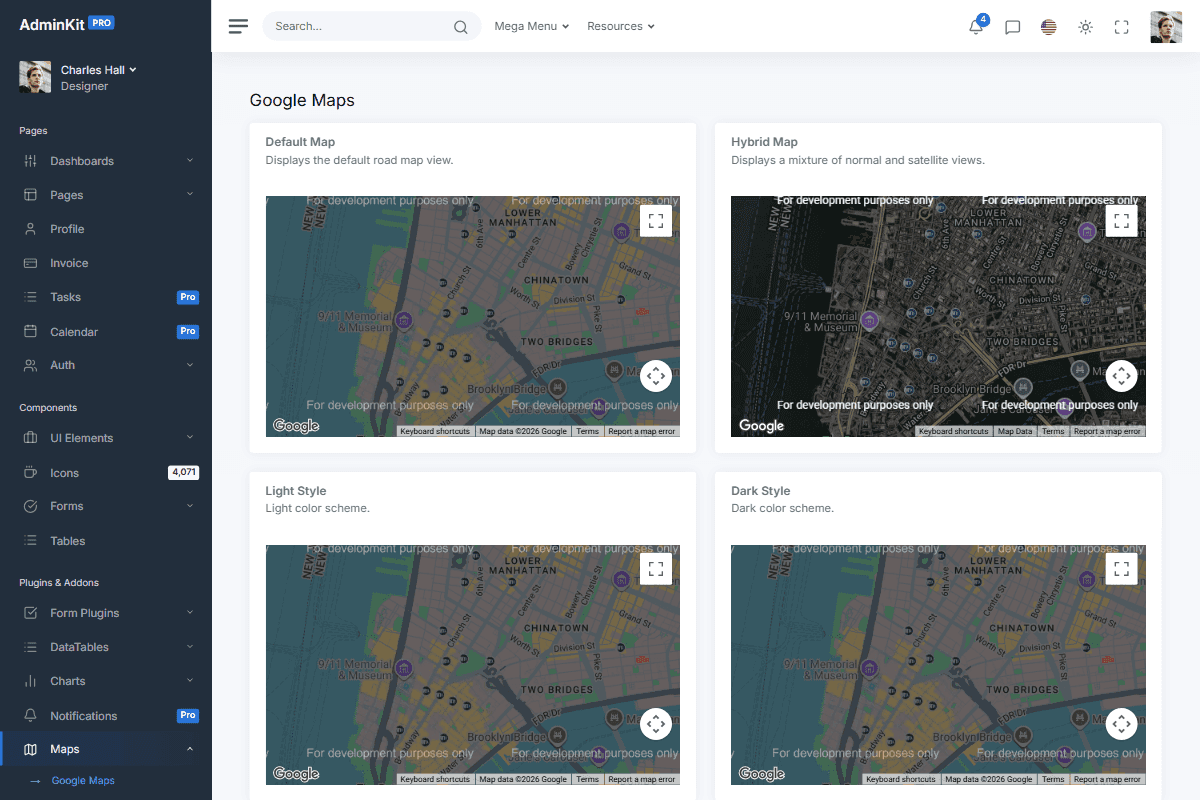The height and width of the screenshot is (800, 1200).
Task: Click the Maps icon in sidebar
Action: [30, 749]
